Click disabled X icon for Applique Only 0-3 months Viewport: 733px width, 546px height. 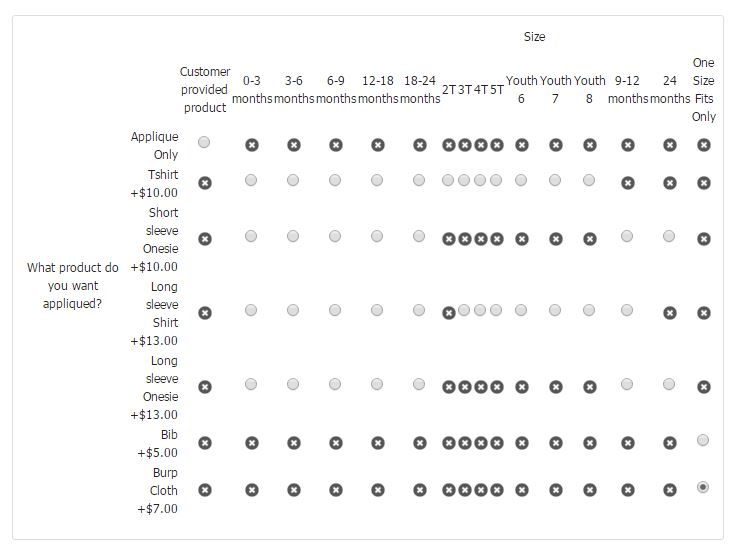[252, 145]
